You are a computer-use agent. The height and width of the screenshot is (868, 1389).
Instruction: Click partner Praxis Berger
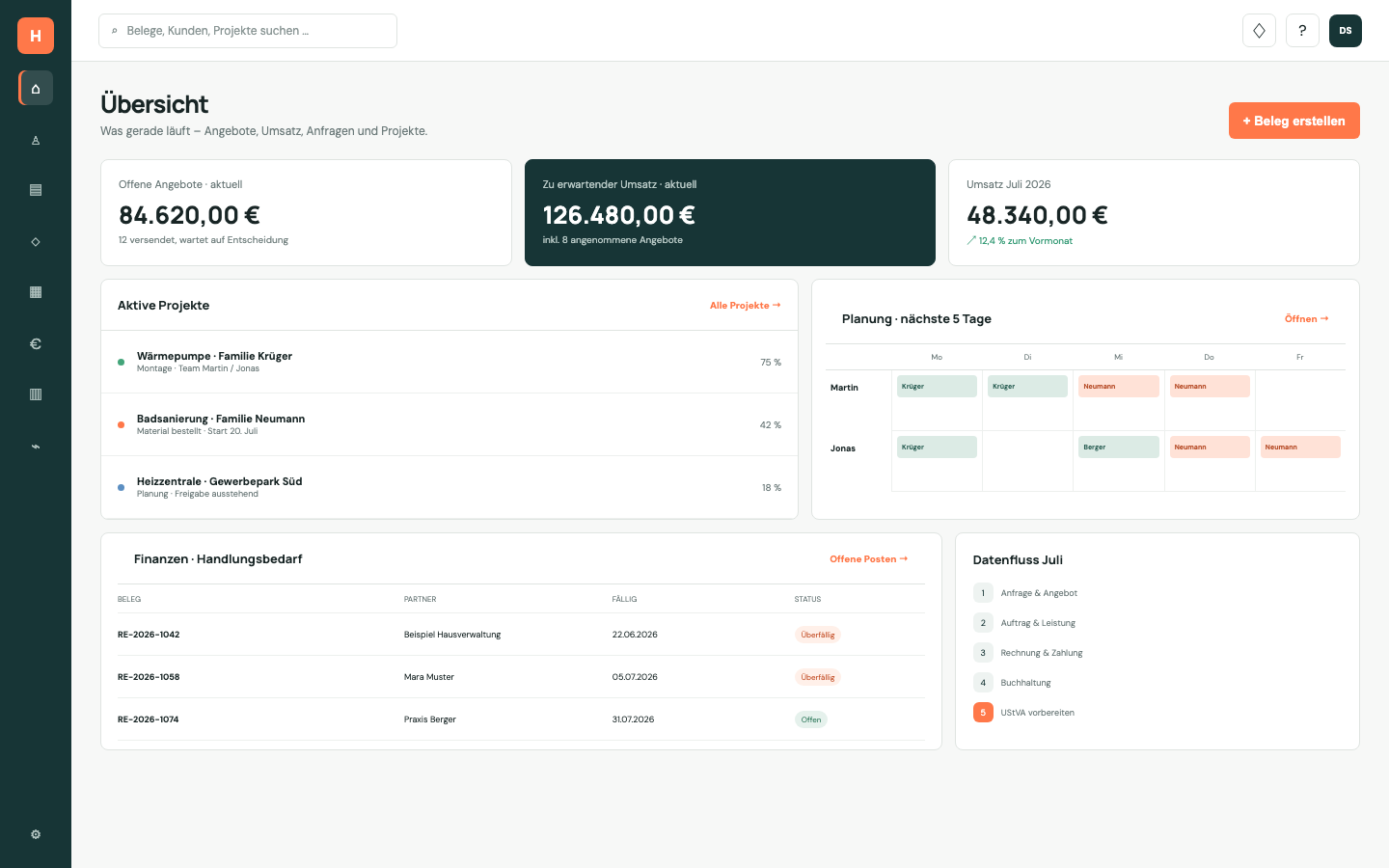430,719
